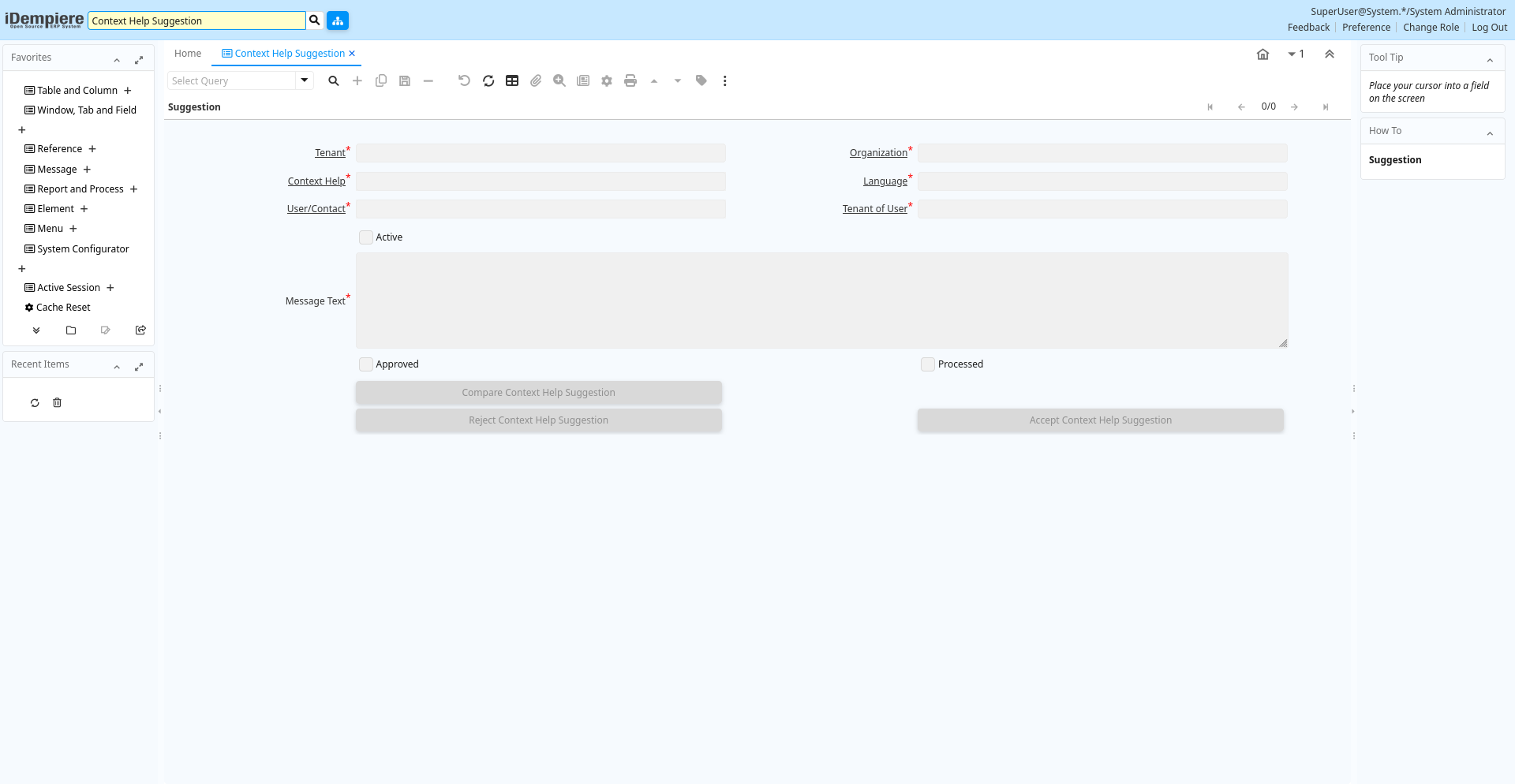Click the Accept Context Help Suggestion button
The image size is (1515, 784).
[1100, 420]
